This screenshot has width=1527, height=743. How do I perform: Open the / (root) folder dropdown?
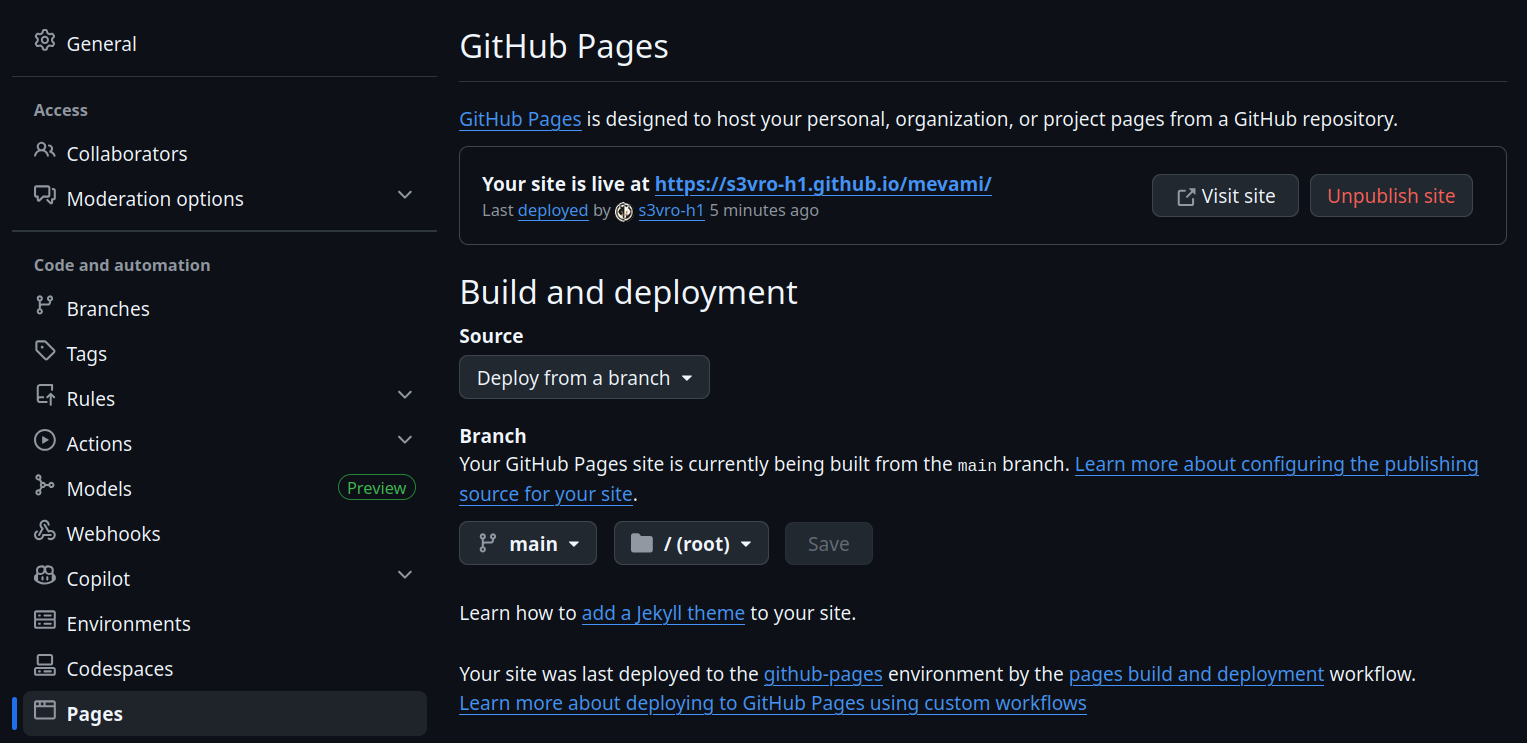coord(691,544)
